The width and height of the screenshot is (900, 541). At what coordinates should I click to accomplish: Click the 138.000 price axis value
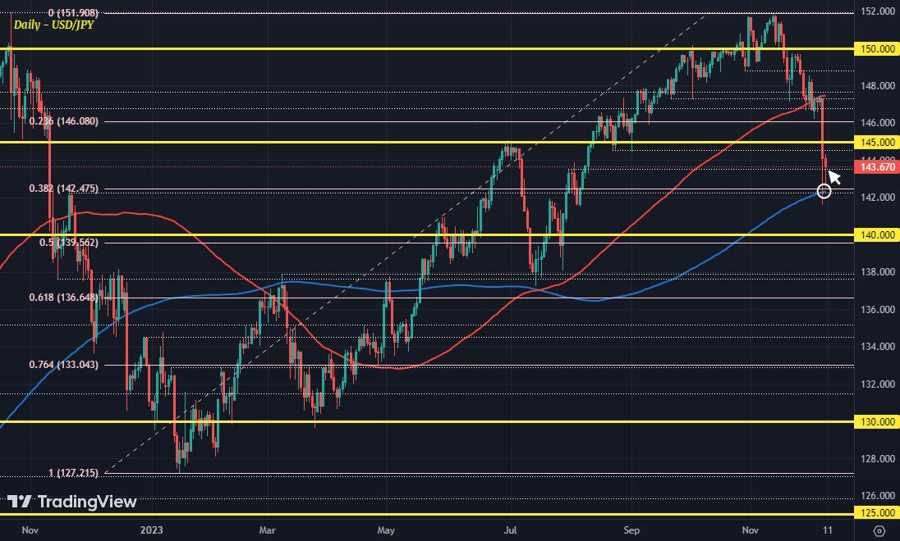878,272
